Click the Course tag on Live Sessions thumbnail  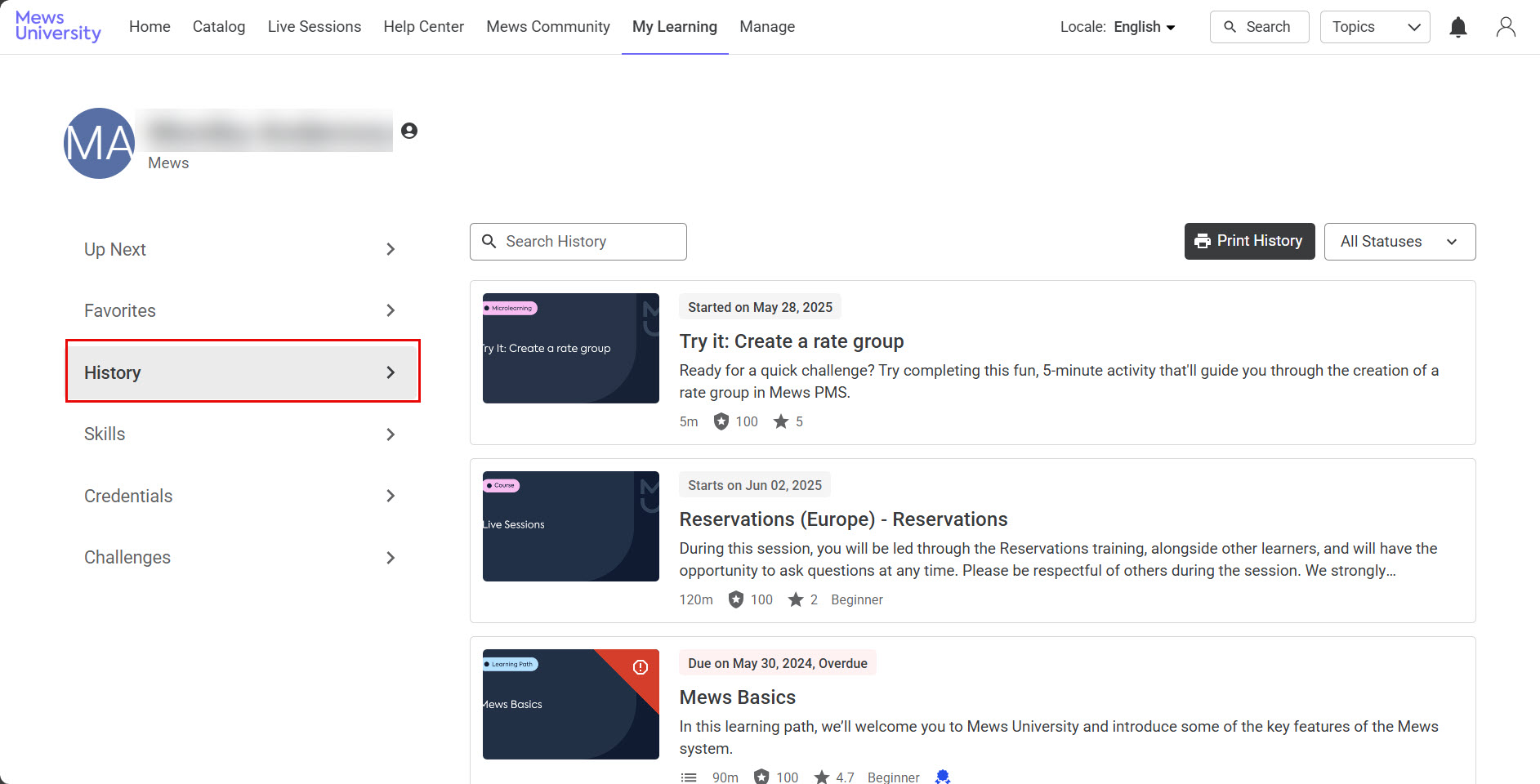(x=502, y=485)
